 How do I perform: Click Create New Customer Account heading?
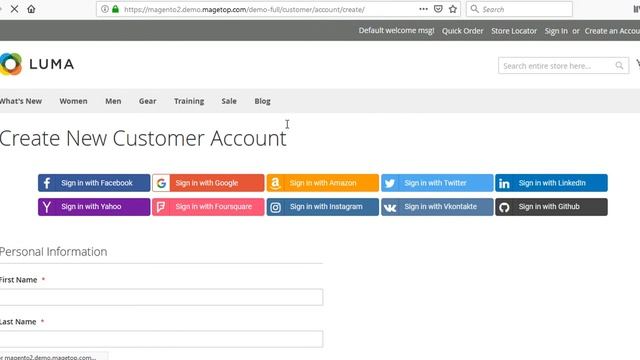point(143,138)
